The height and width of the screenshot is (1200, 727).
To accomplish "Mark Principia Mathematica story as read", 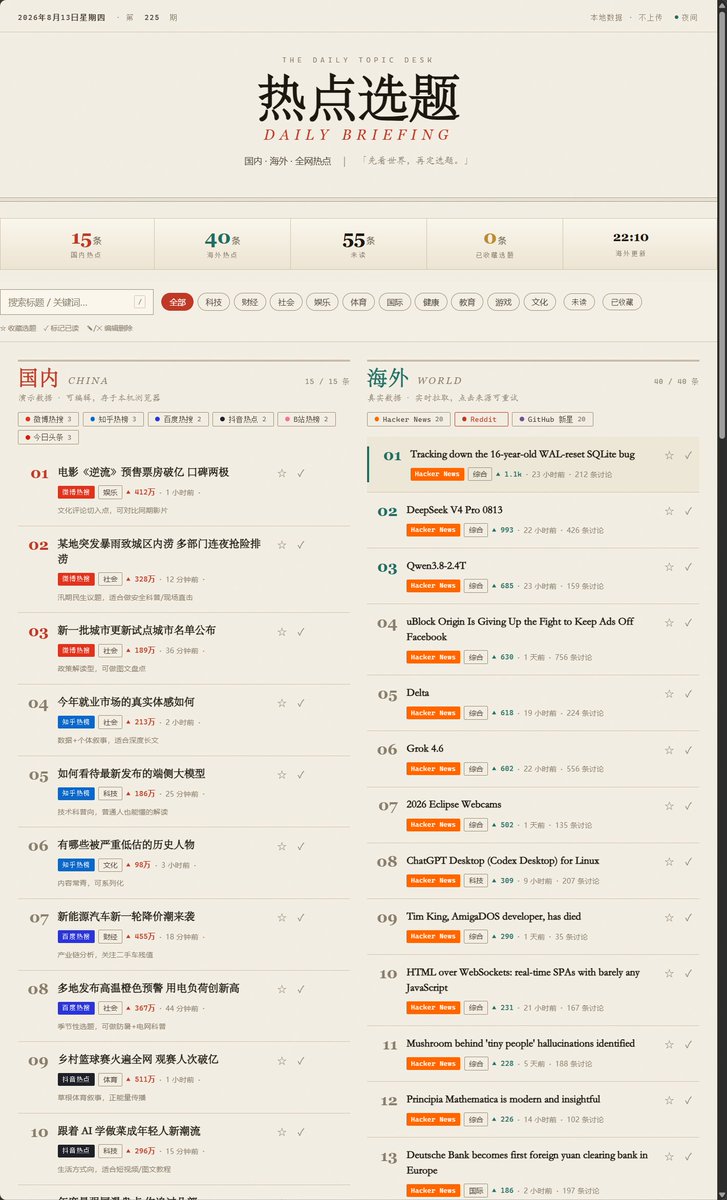I will click(x=688, y=1101).
